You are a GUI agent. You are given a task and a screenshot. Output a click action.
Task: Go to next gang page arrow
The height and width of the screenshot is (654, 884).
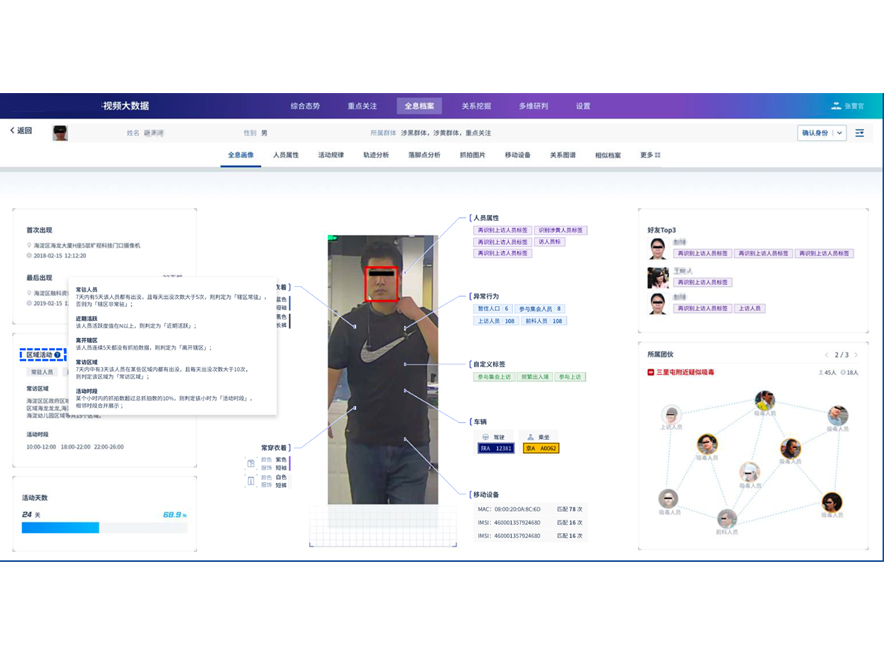[856, 355]
